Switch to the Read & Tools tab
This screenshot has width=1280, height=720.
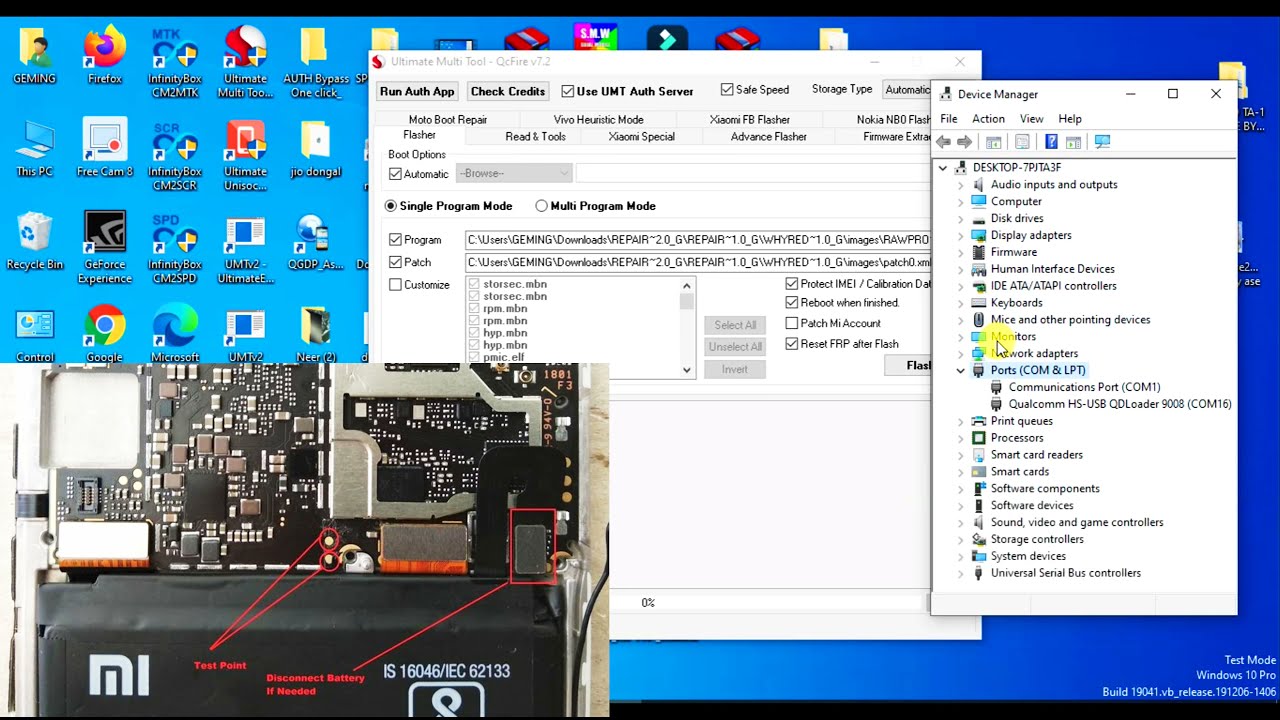pyautogui.click(x=535, y=137)
